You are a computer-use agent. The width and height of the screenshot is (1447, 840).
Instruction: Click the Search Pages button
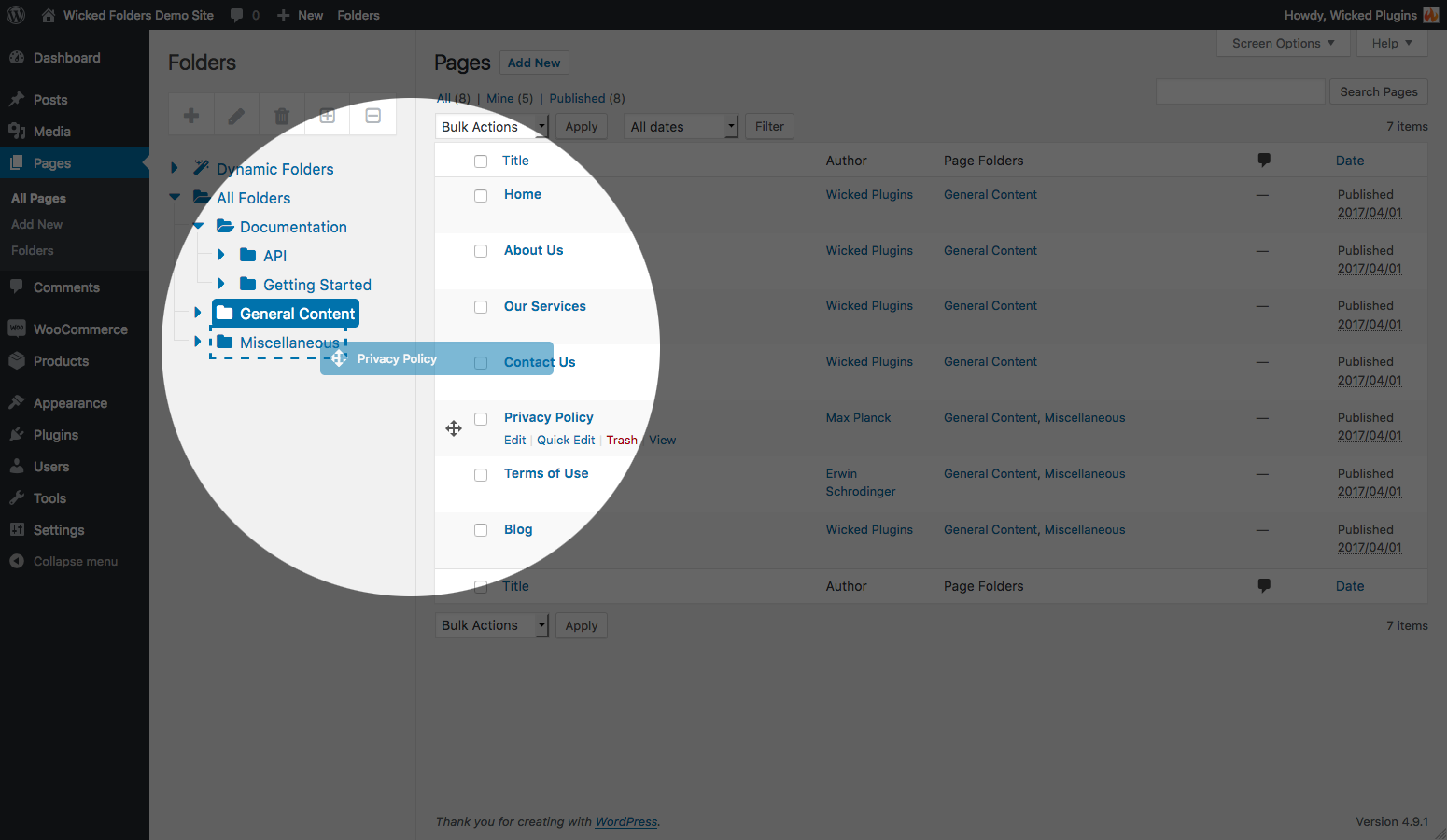coord(1379,91)
